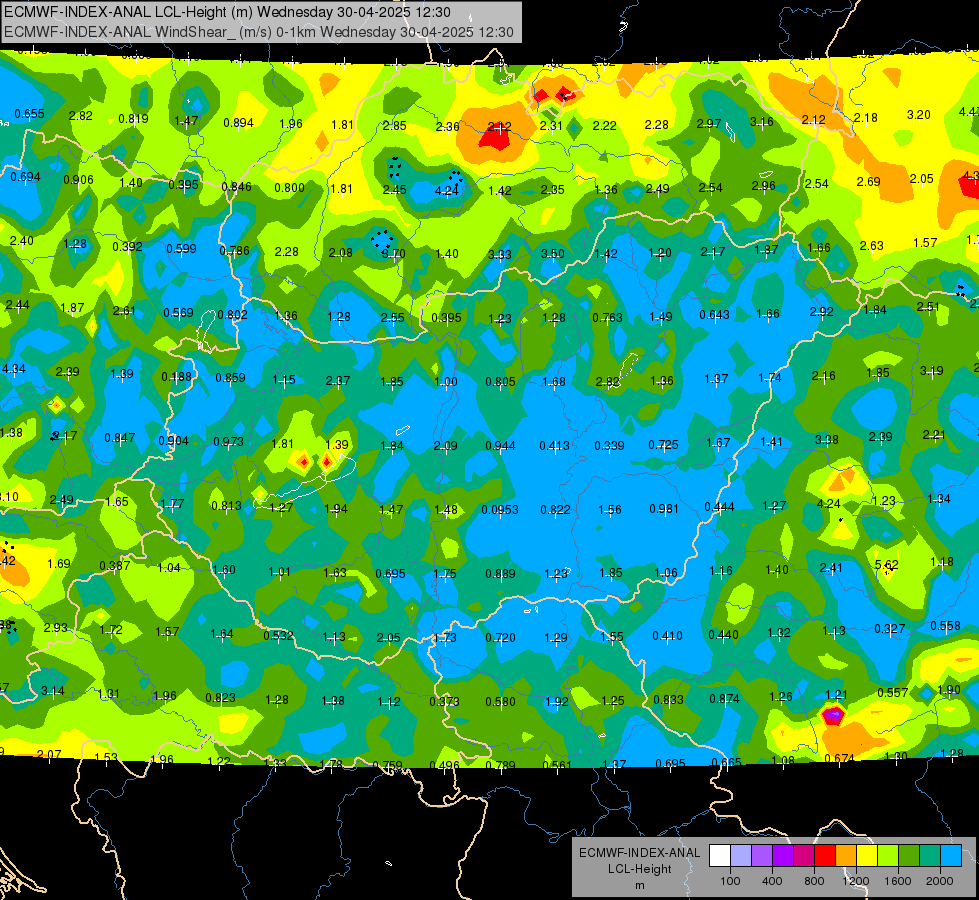Click the wind shear value 0.802
Screen dimensions: 979x900
232,315
